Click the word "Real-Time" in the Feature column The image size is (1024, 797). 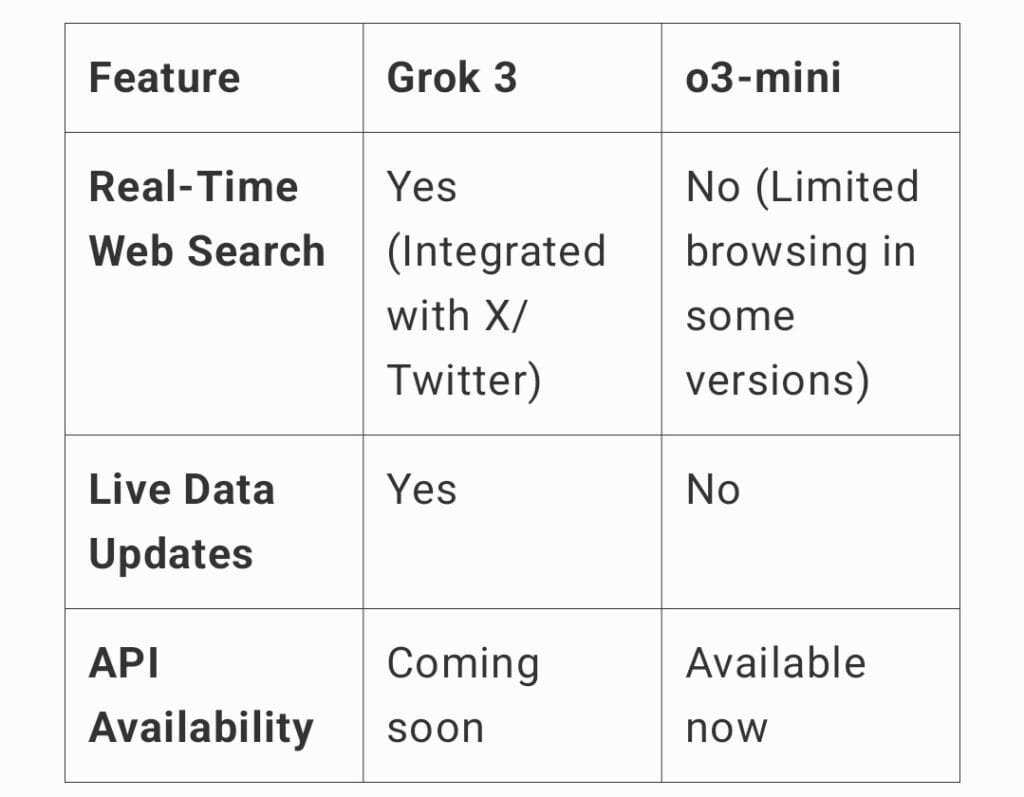click(193, 187)
